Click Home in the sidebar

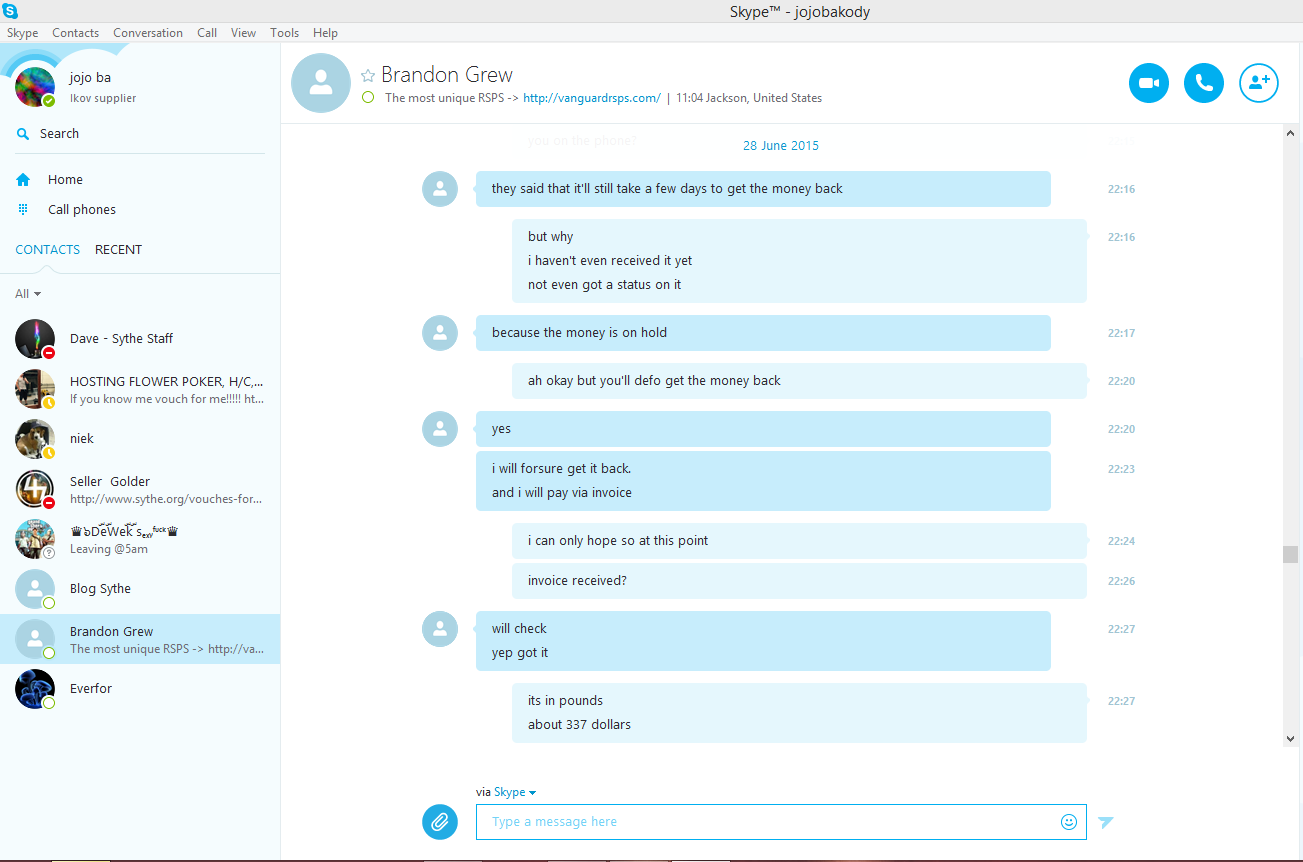tap(65, 180)
